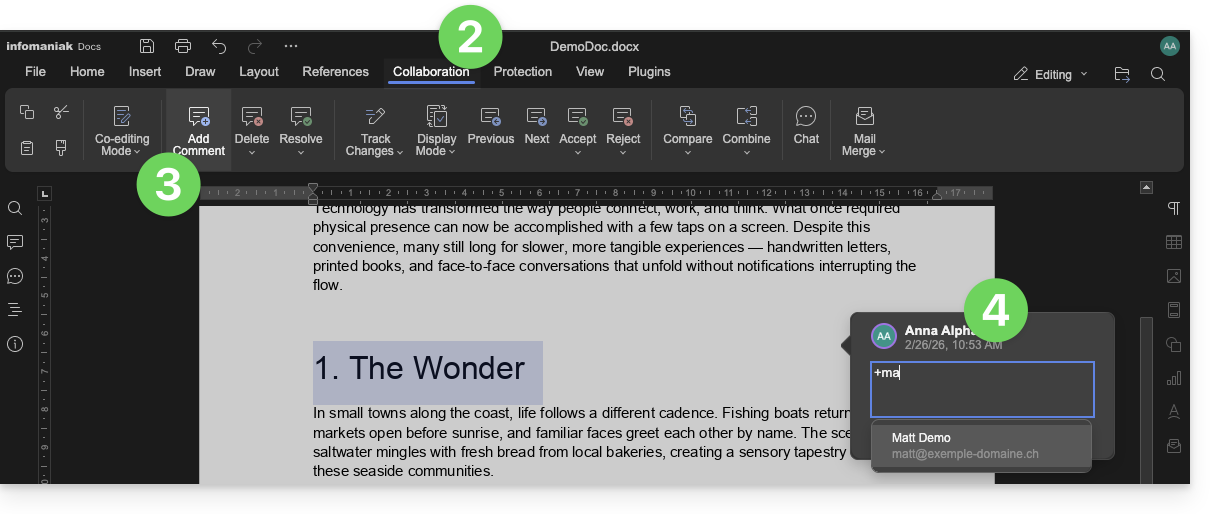Screen dimensions: 1220x514
Task: Open the References tab
Action: tap(335, 72)
